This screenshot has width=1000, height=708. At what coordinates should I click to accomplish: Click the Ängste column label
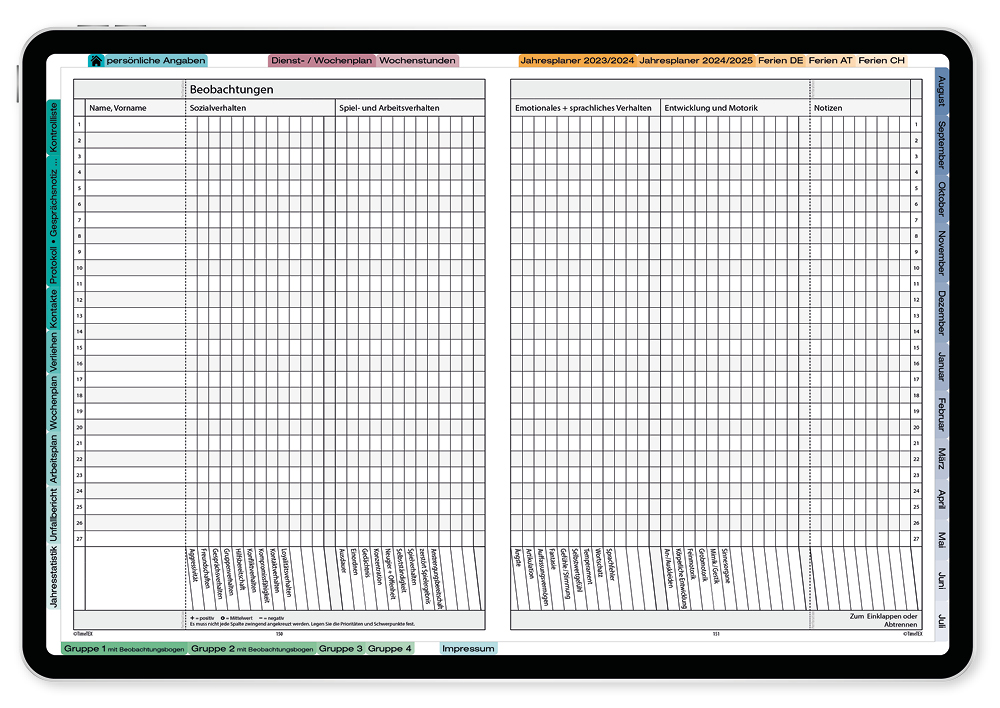[517, 557]
